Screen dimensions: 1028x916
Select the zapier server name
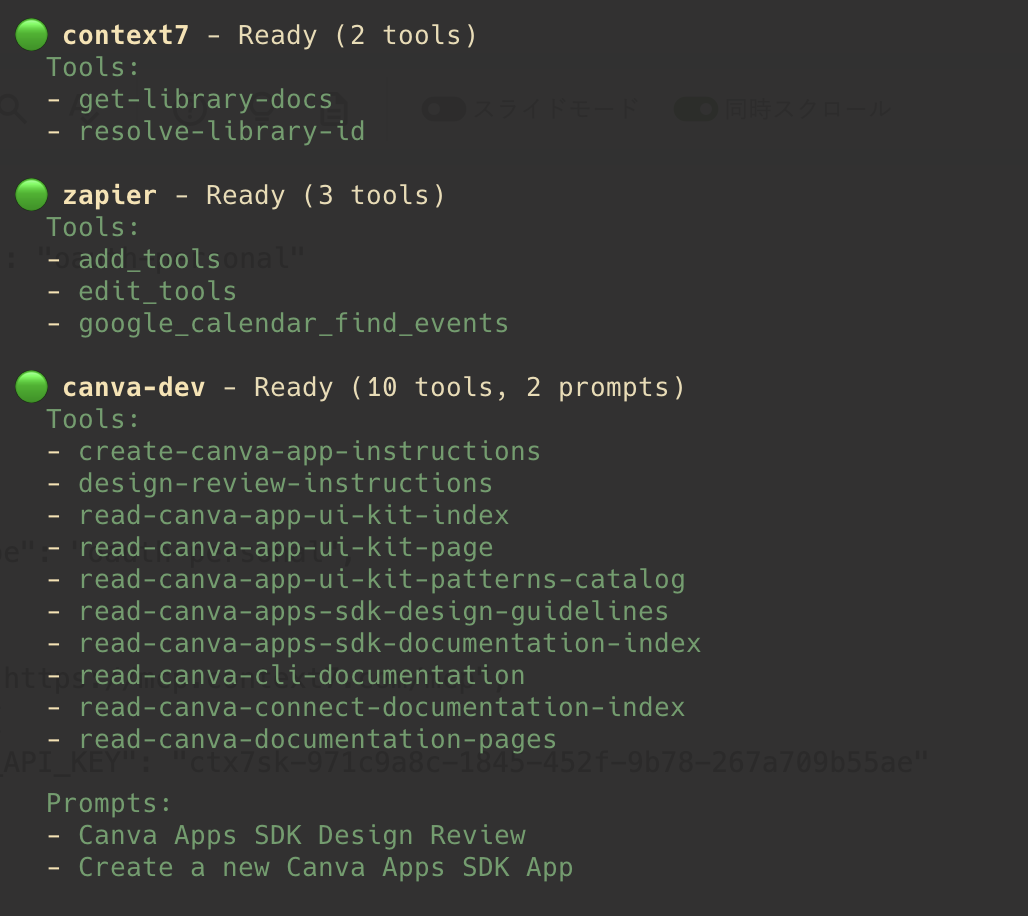click(109, 196)
